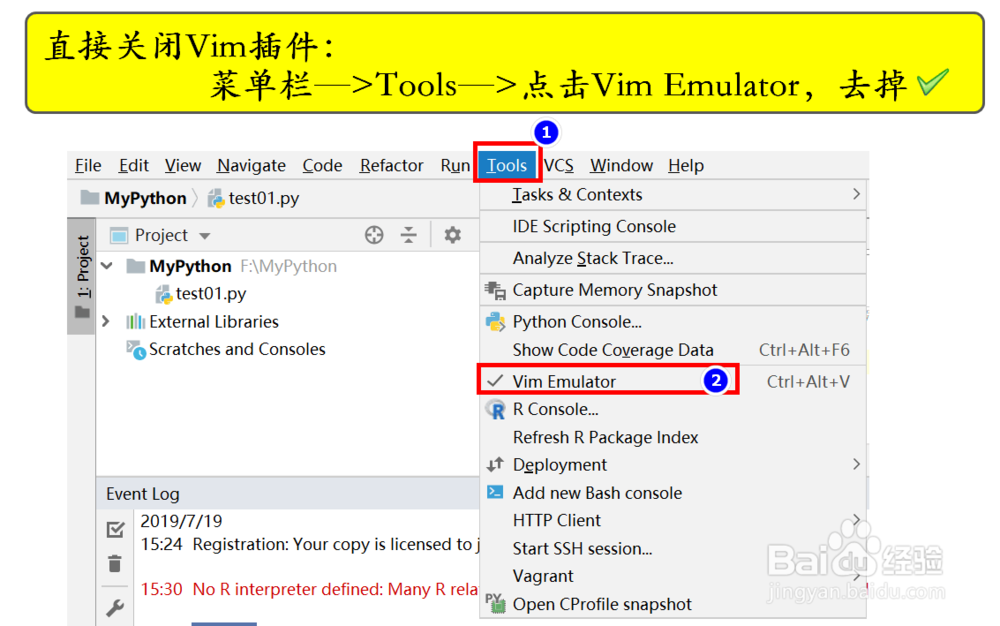Expand the Deployment submenu arrow
1000x626 pixels.
[x=857, y=464]
